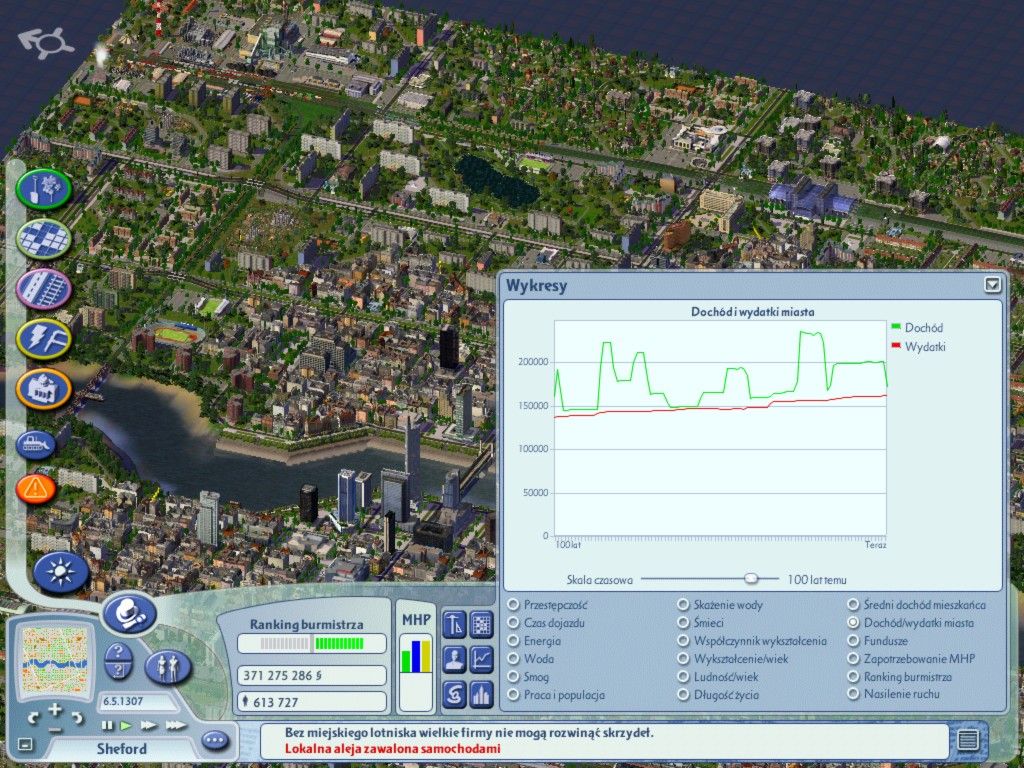The image size is (1024, 768).
Task: Collapse the Wykresy panel with its arrow
Action: (x=992, y=284)
